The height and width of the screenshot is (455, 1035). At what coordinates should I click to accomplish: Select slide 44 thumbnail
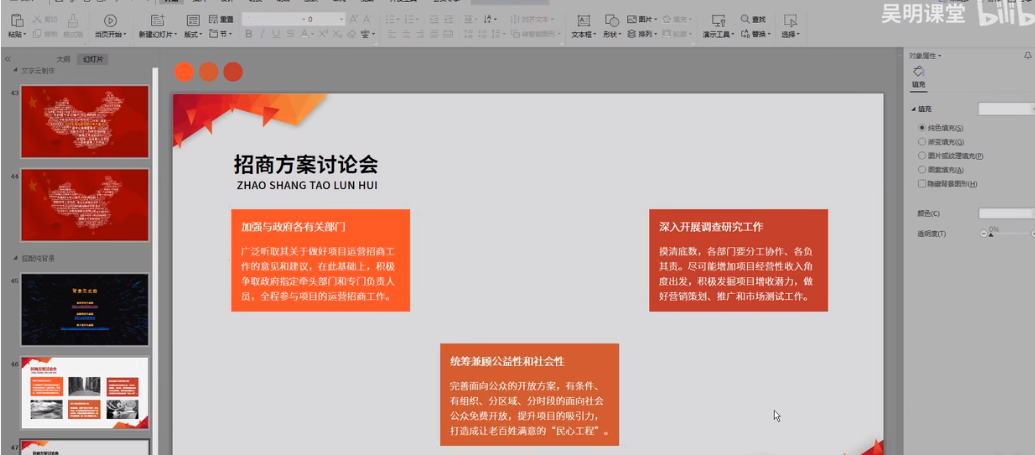pyautogui.click(x=85, y=205)
